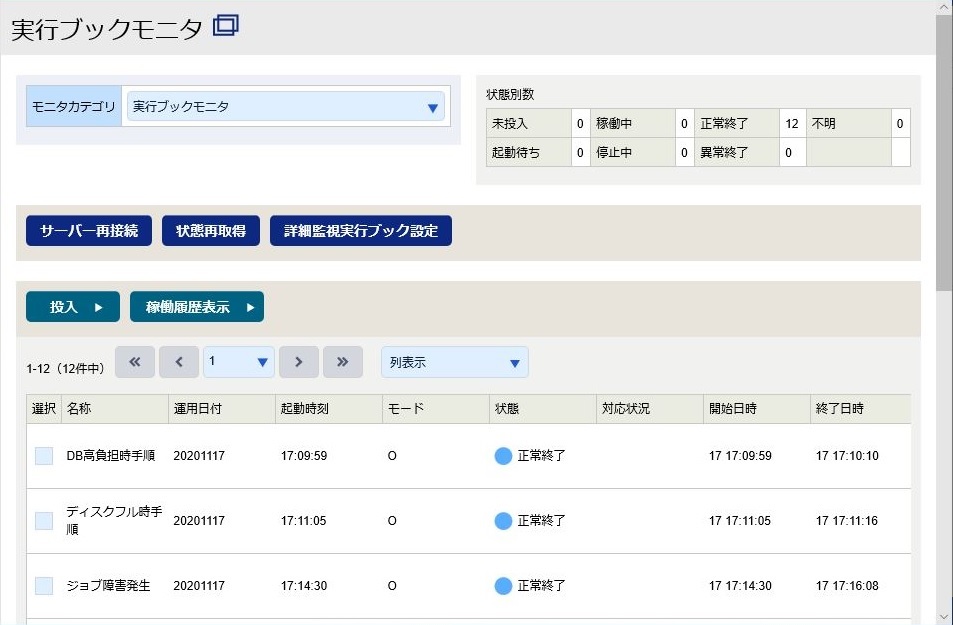Viewport: 953px width, 625px height.
Task: Open the 稼働履歴表示 menu button
Action: coord(197,306)
